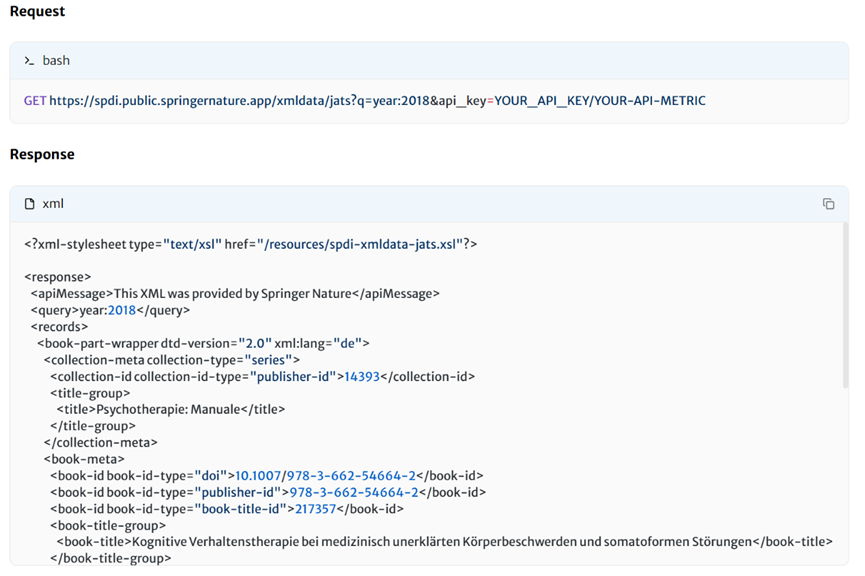Click the title 'Psychotherapie: Manuale' line

click(x=171, y=409)
